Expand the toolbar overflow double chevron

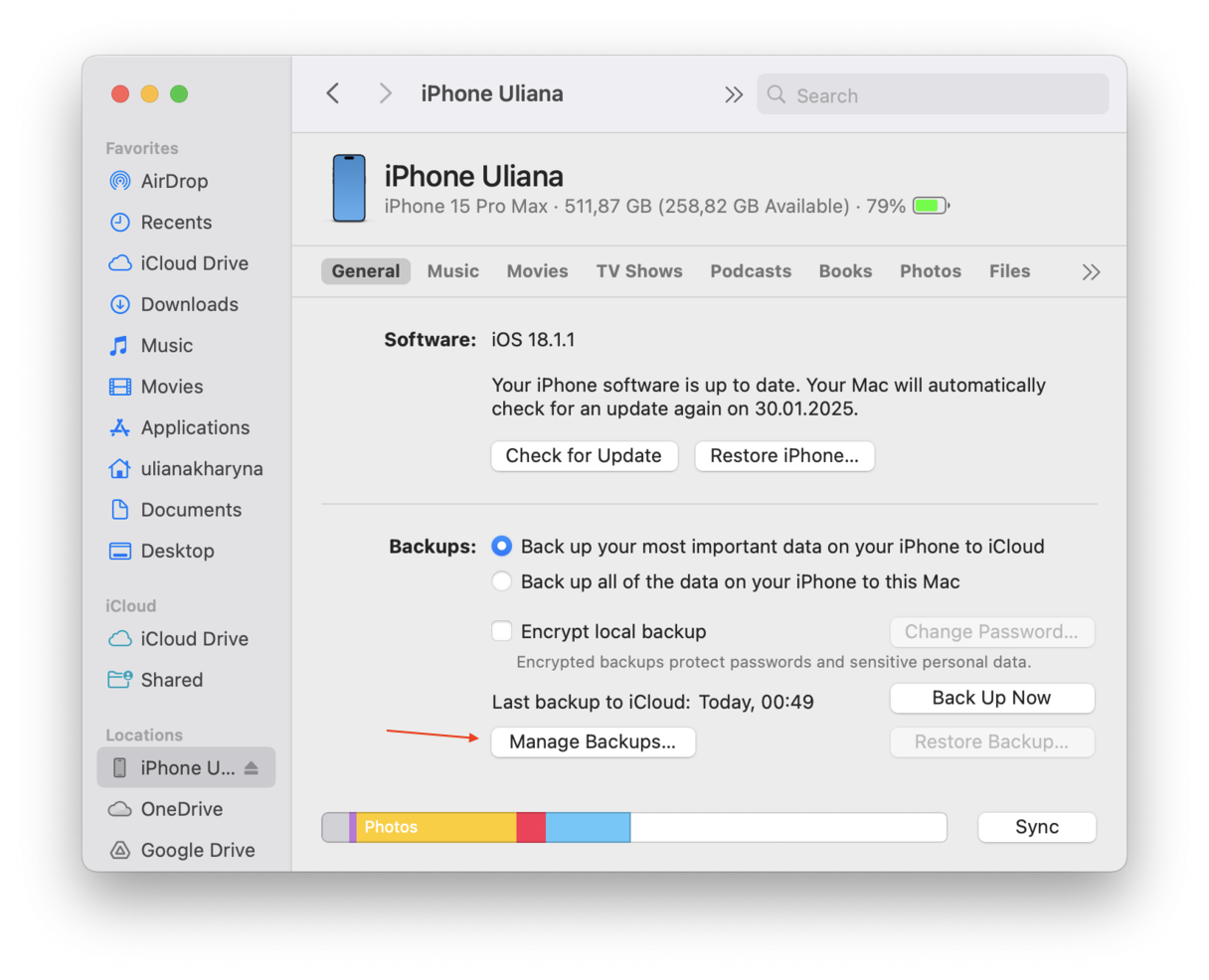pyautogui.click(x=734, y=94)
